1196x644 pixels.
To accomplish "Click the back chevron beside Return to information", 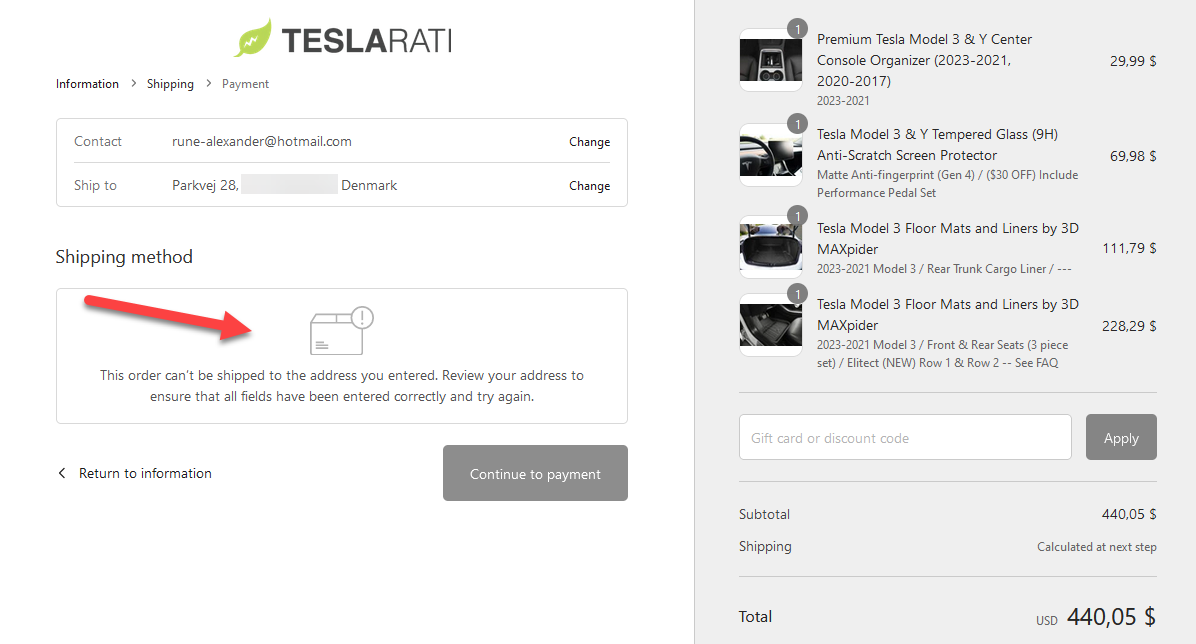I will click(62, 473).
